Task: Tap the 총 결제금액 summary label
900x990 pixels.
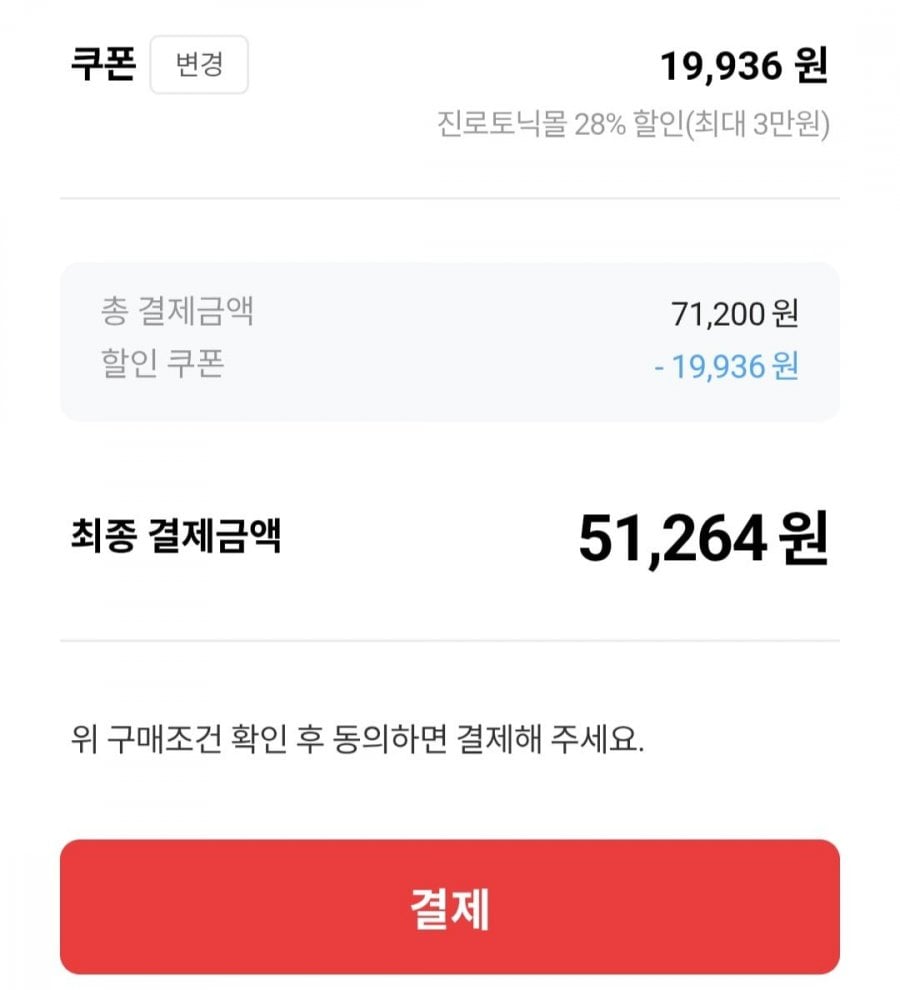Action: pyautogui.click(x=177, y=311)
